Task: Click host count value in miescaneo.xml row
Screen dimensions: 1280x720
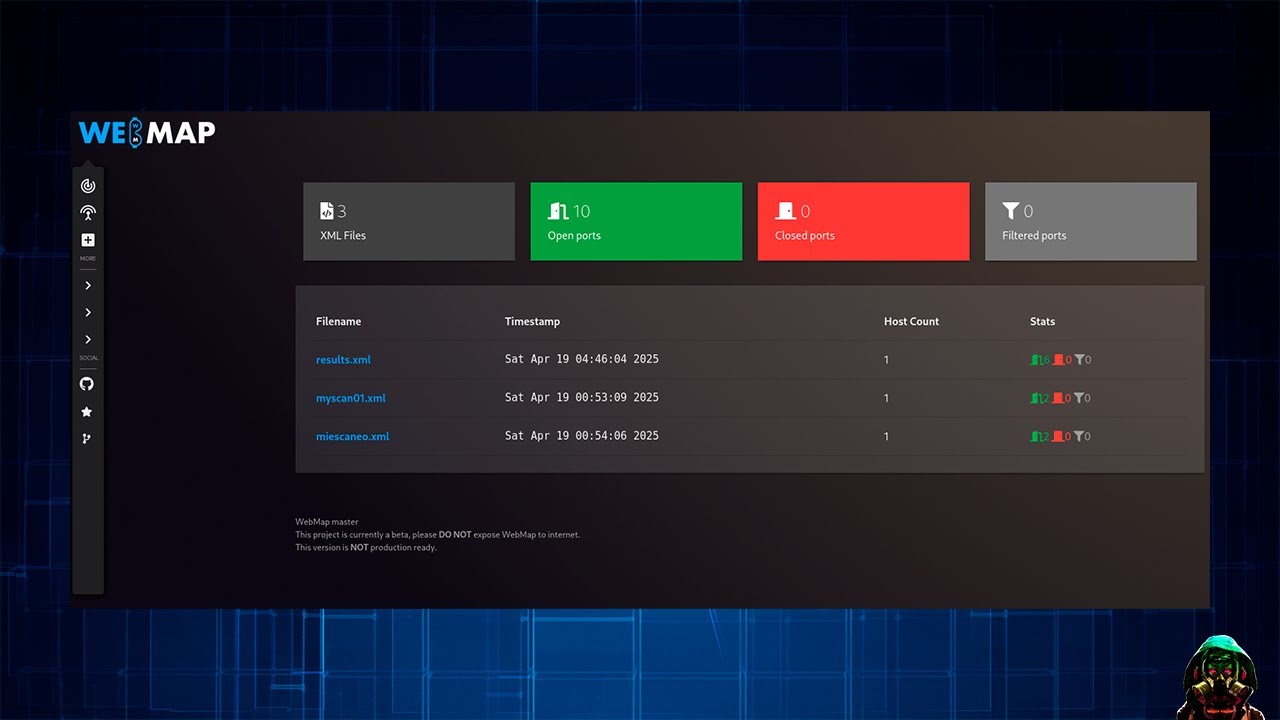Action: coord(886,437)
